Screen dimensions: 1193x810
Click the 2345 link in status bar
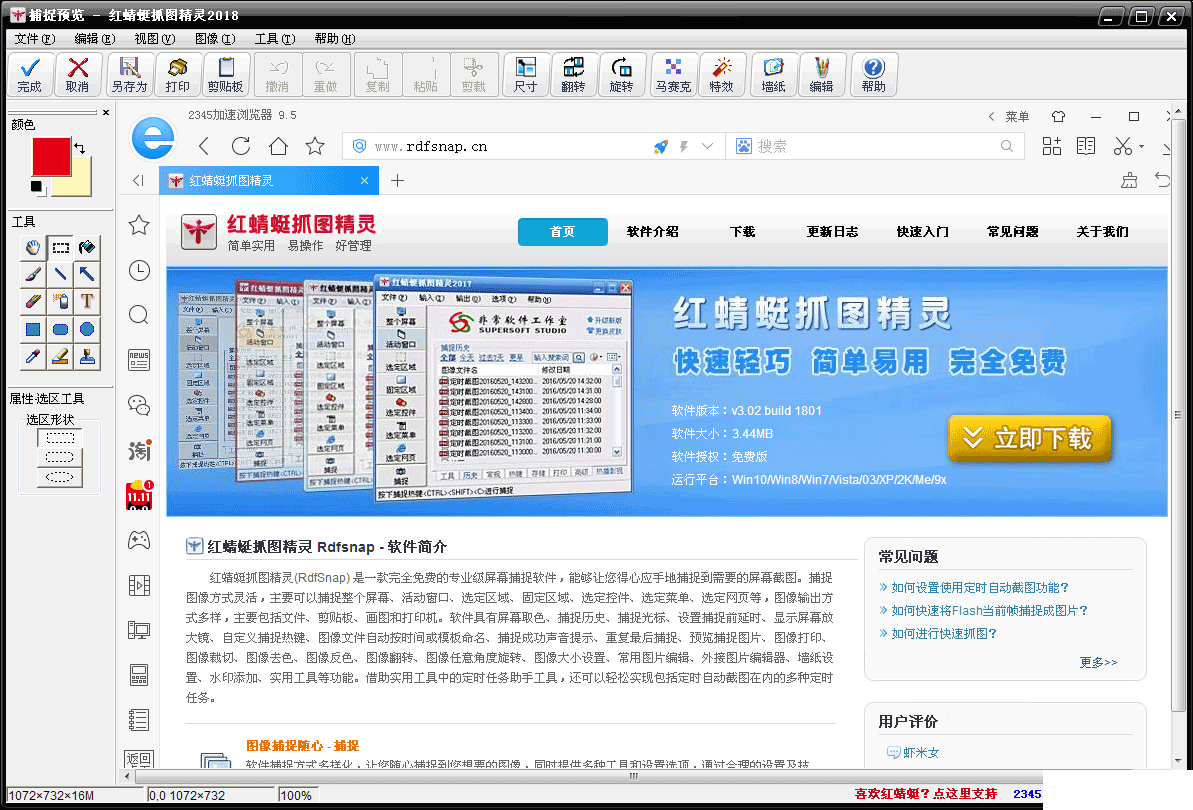(1026, 793)
